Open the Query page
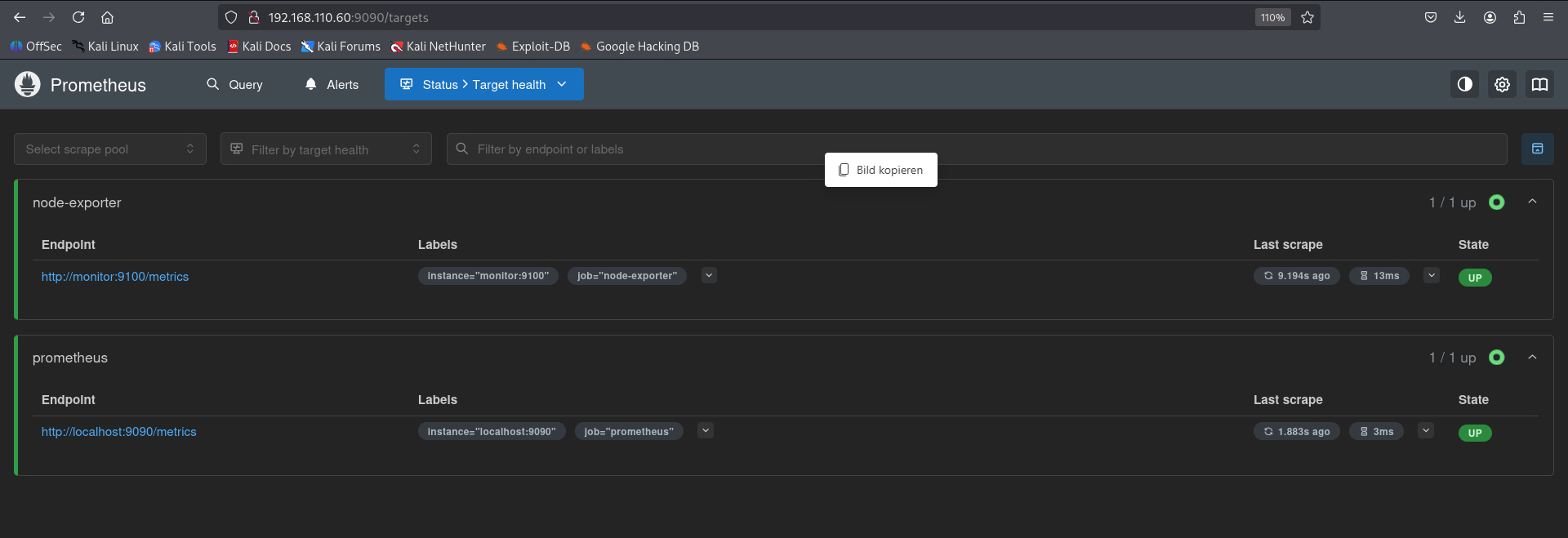Viewport: 1568px width, 538px height. [x=234, y=84]
